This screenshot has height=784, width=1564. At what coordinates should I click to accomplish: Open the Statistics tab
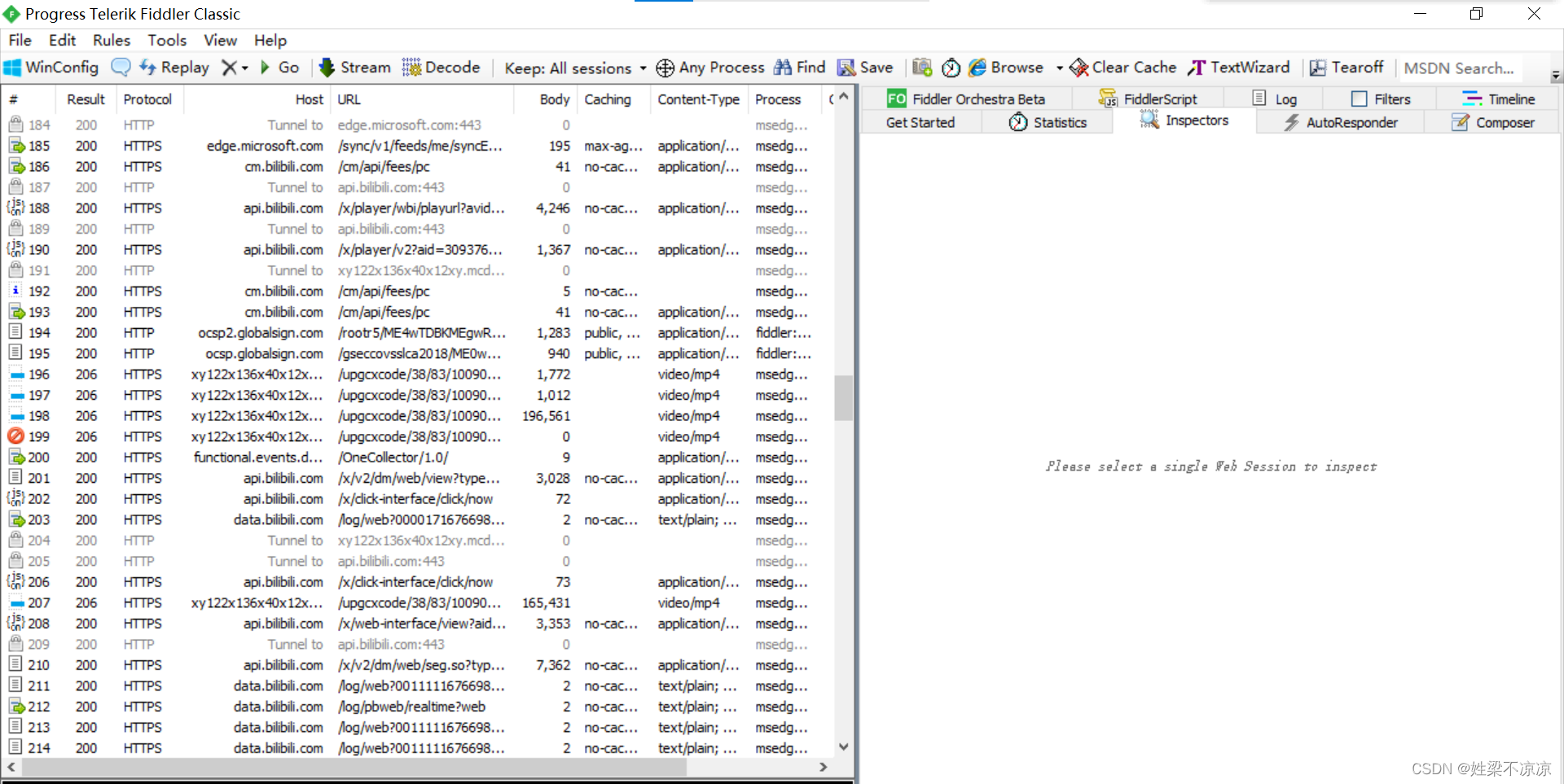1048,122
